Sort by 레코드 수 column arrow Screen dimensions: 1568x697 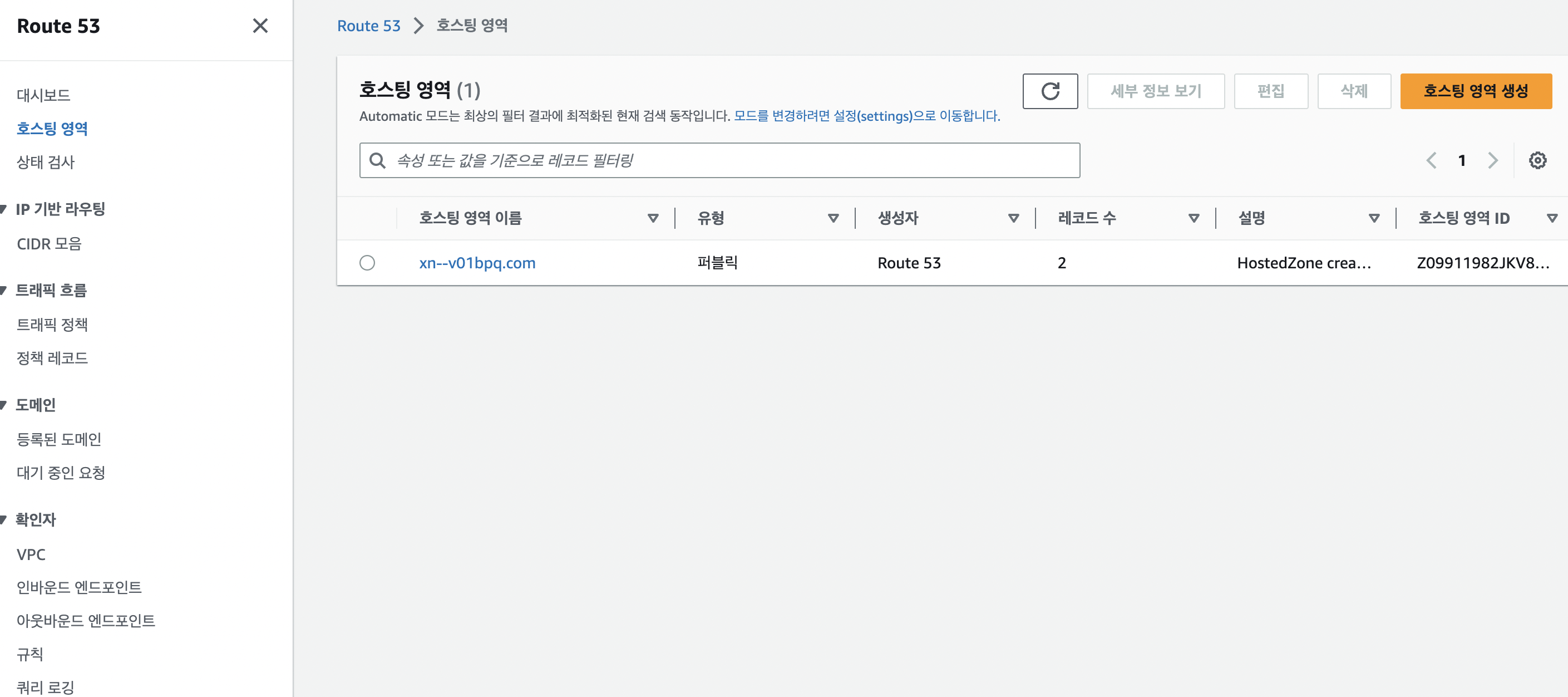(x=1193, y=218)
